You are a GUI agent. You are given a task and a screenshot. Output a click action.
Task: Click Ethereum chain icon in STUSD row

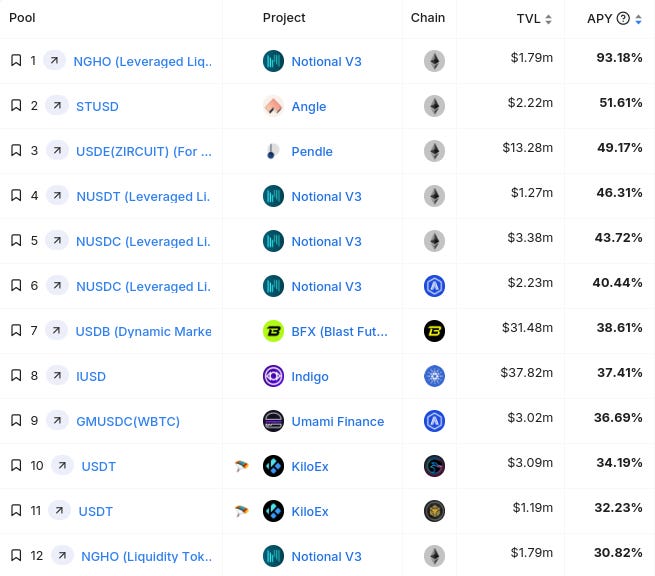[434, 106]
